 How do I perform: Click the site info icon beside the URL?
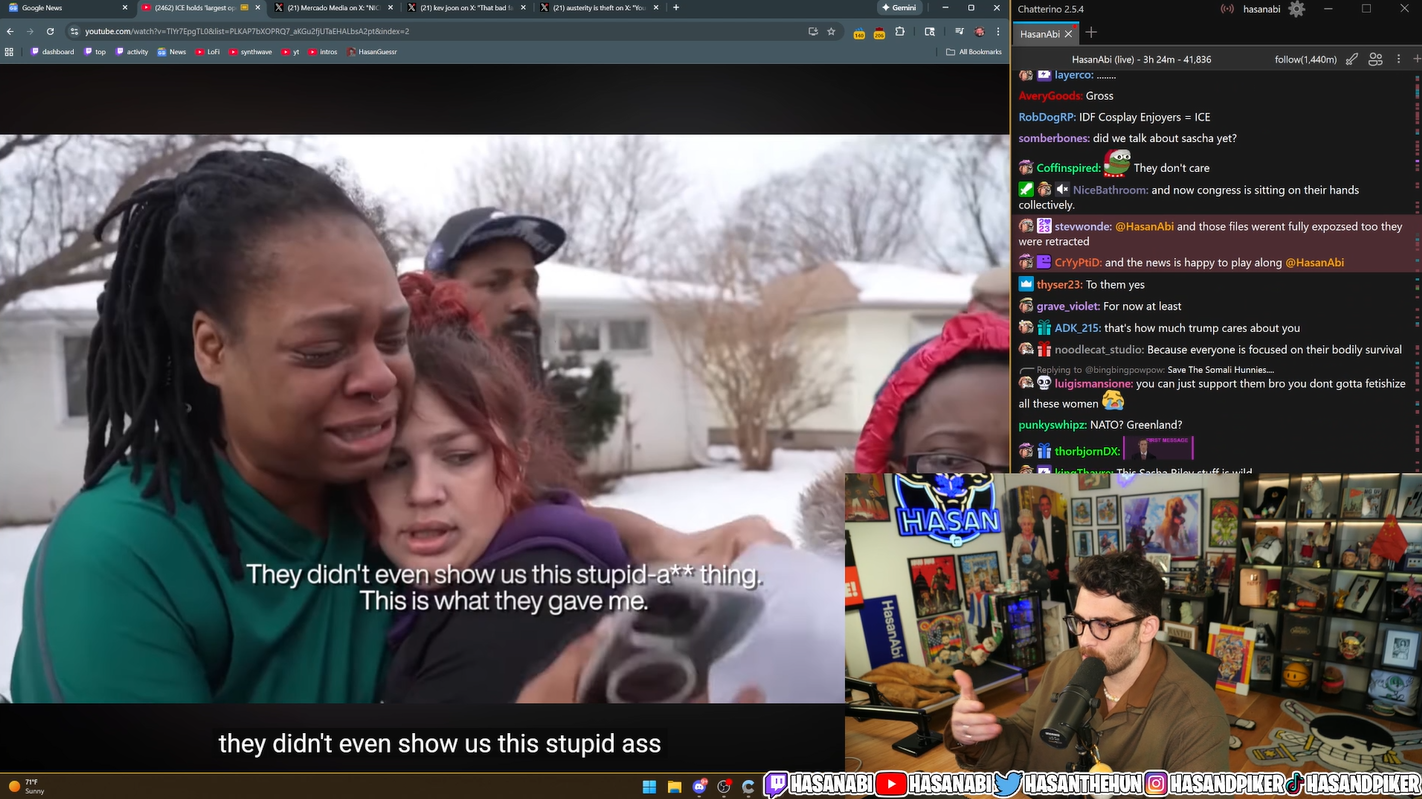point(74,31)
